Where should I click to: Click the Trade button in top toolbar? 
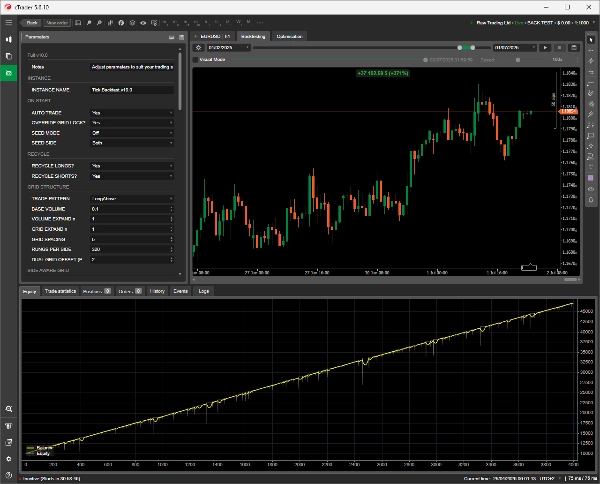point(30,21)
